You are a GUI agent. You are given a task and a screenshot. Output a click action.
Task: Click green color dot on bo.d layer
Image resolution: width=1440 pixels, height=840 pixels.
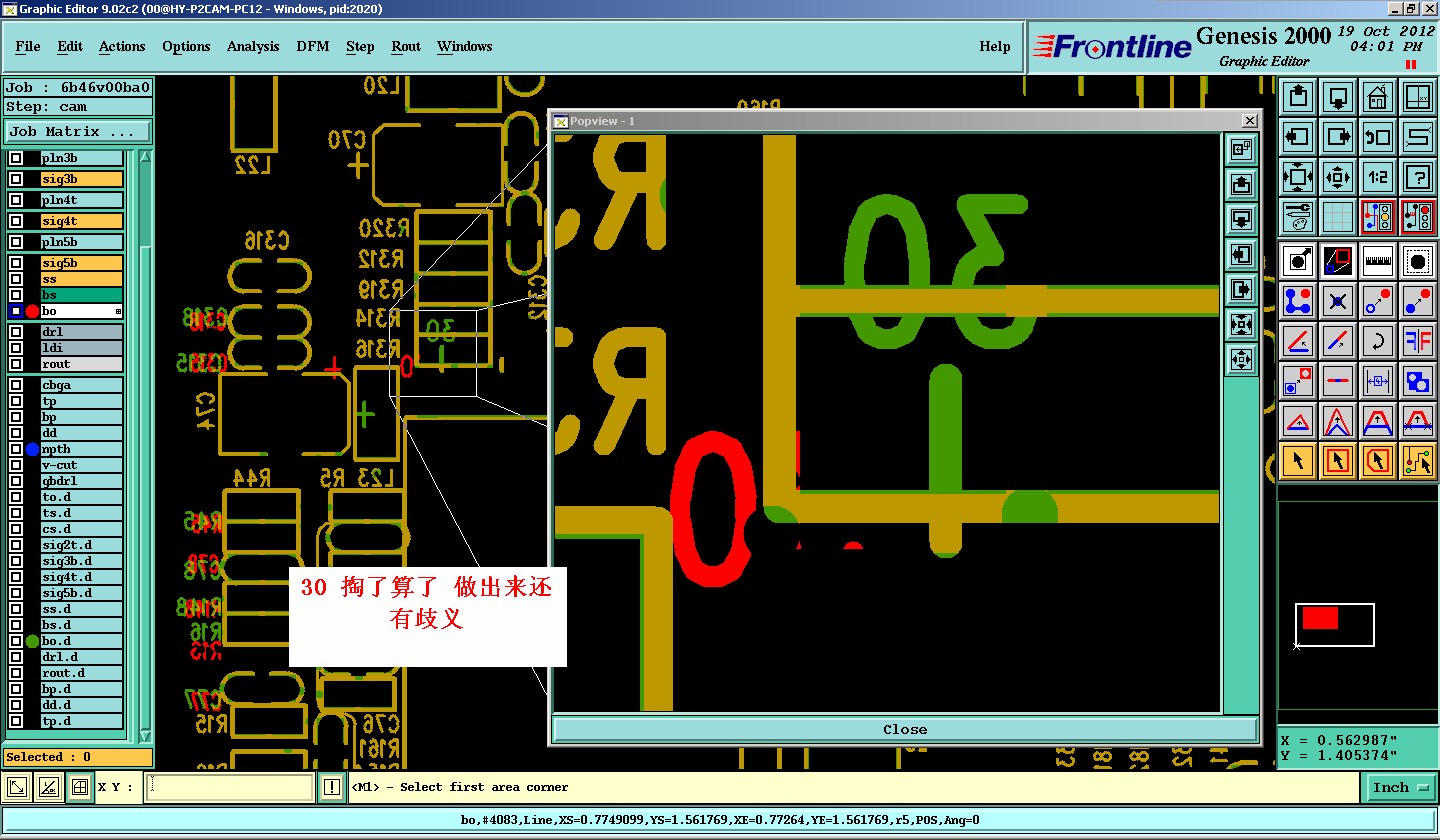[32, 641]
